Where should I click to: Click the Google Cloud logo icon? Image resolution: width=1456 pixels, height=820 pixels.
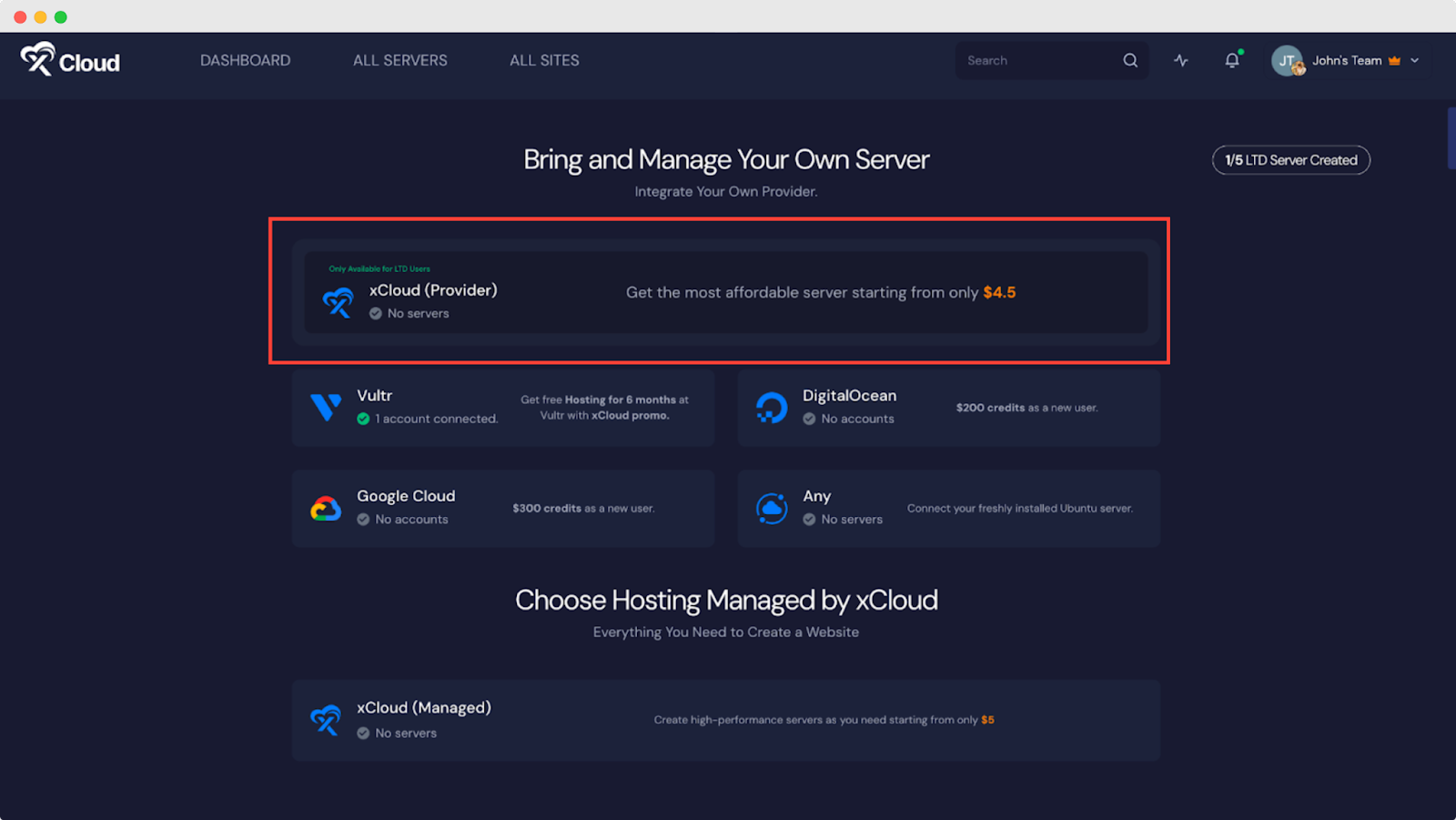pyautogui.click(x=325, y=509)
